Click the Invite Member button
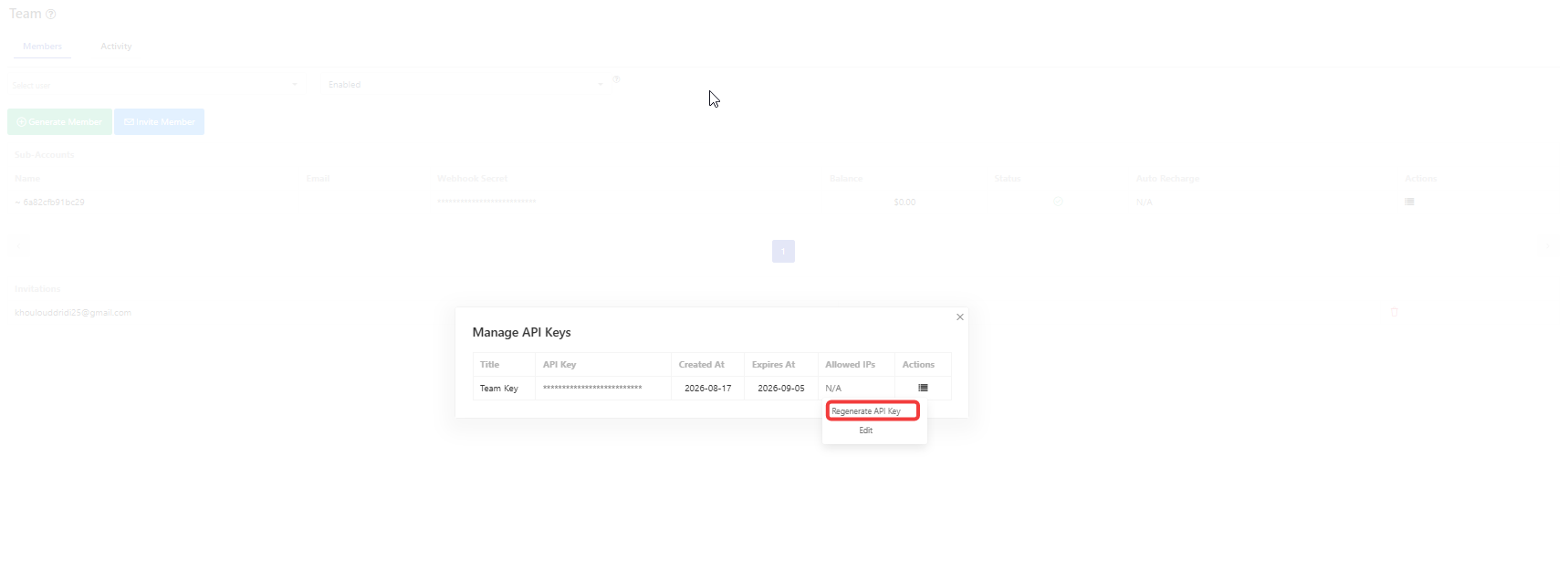The width and height of the screenshot is (1568, 571). click(x=159, y=122)
